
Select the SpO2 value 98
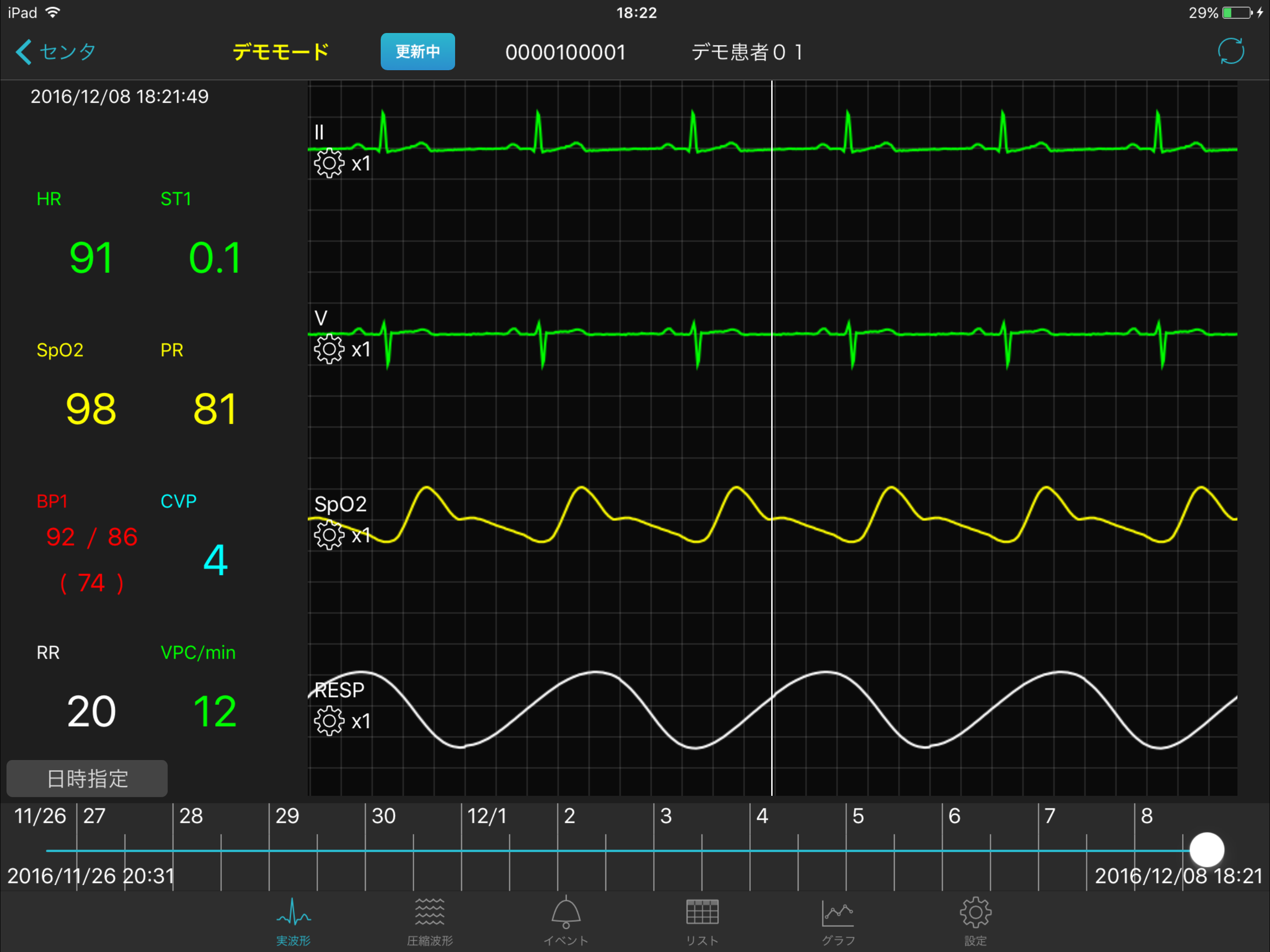pos(91,410)
